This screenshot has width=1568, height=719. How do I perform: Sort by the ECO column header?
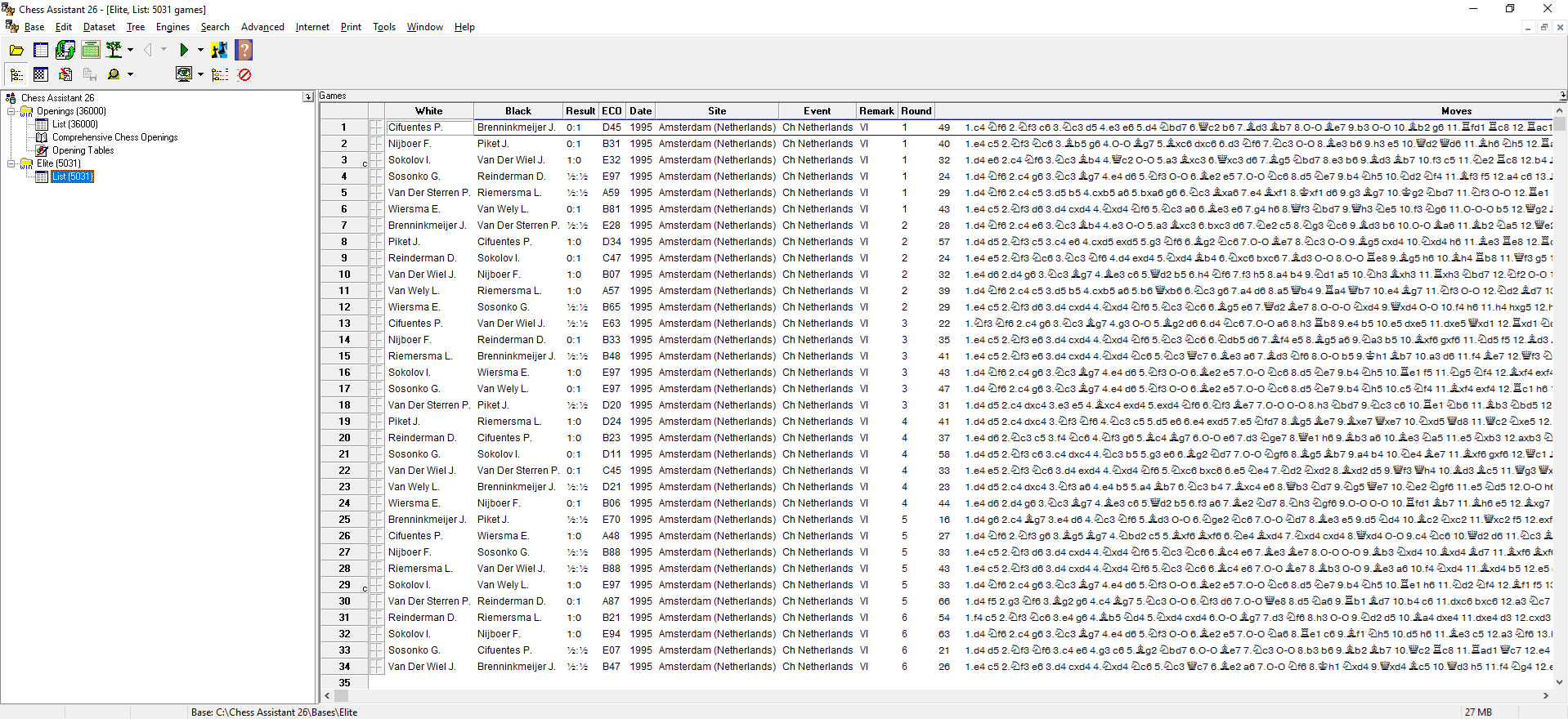click(x=612, y=111)
